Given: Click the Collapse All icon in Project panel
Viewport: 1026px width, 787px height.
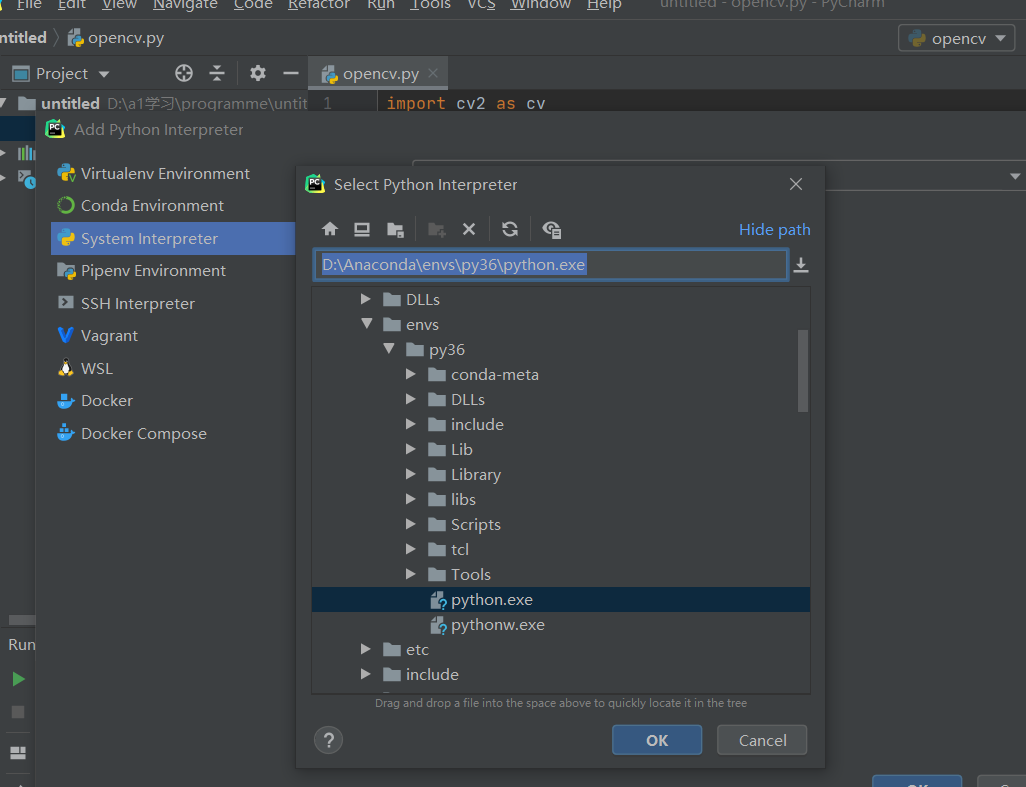Looking at the screenshot, I should pos(217,73).
